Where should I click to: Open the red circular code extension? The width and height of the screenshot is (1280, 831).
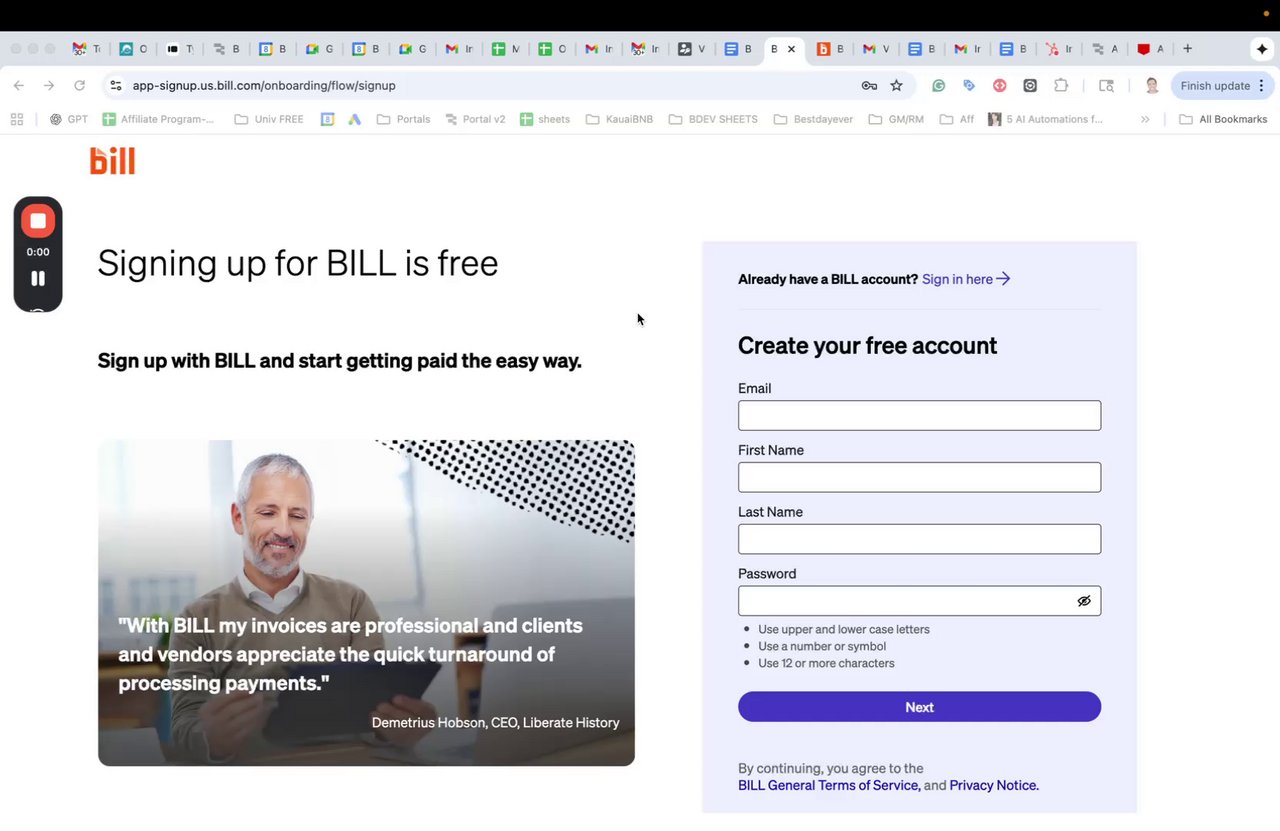[999, 86]
